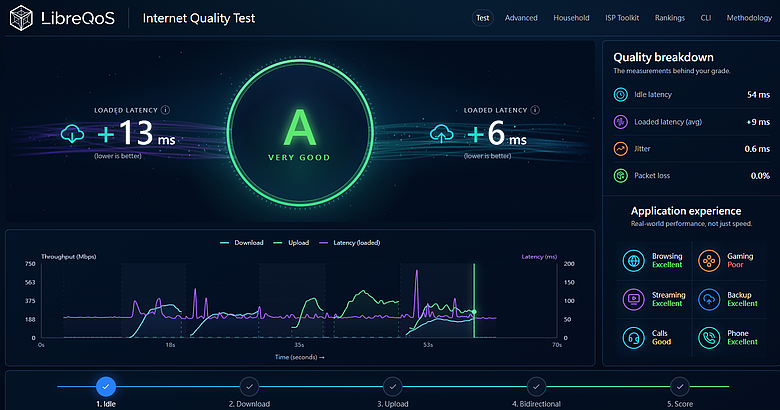Click the Loaded latency waveform icon
This screenshot has height=410, width=780.
[620, 122]
